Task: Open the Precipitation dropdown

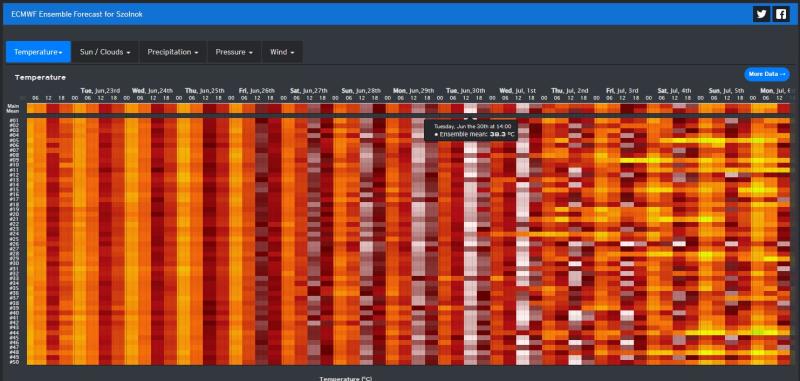Action: click(x=173, y=52)
